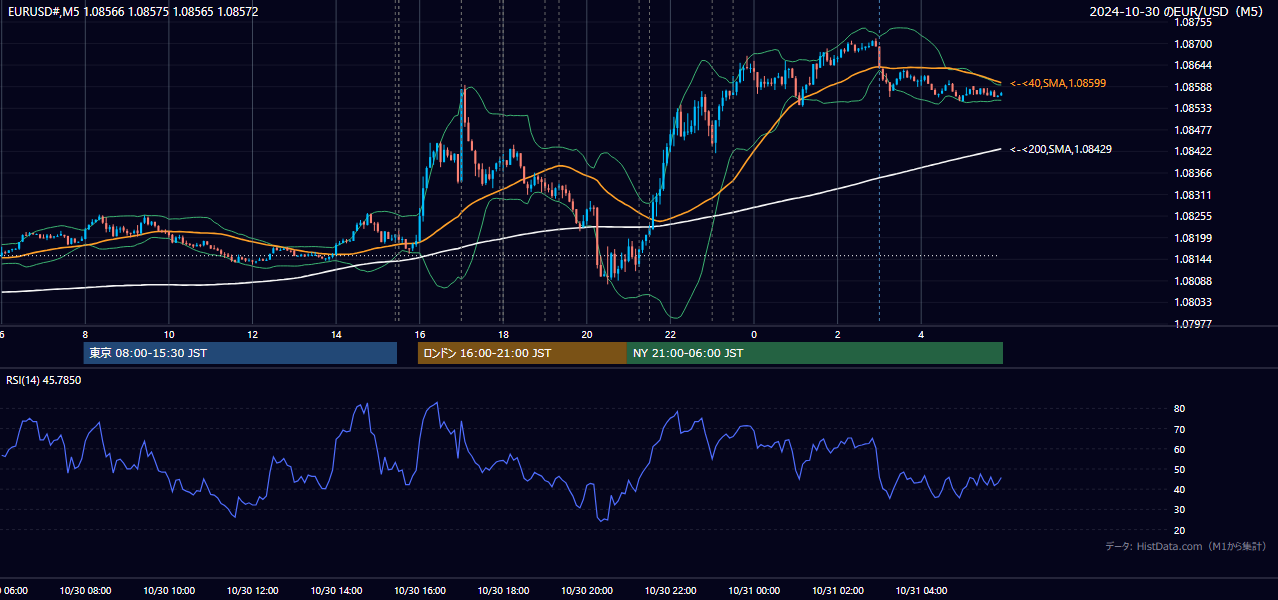1278x600 pixels.
Task: Click the 10/30 12:00 time axis label
Action: (252, 591)
